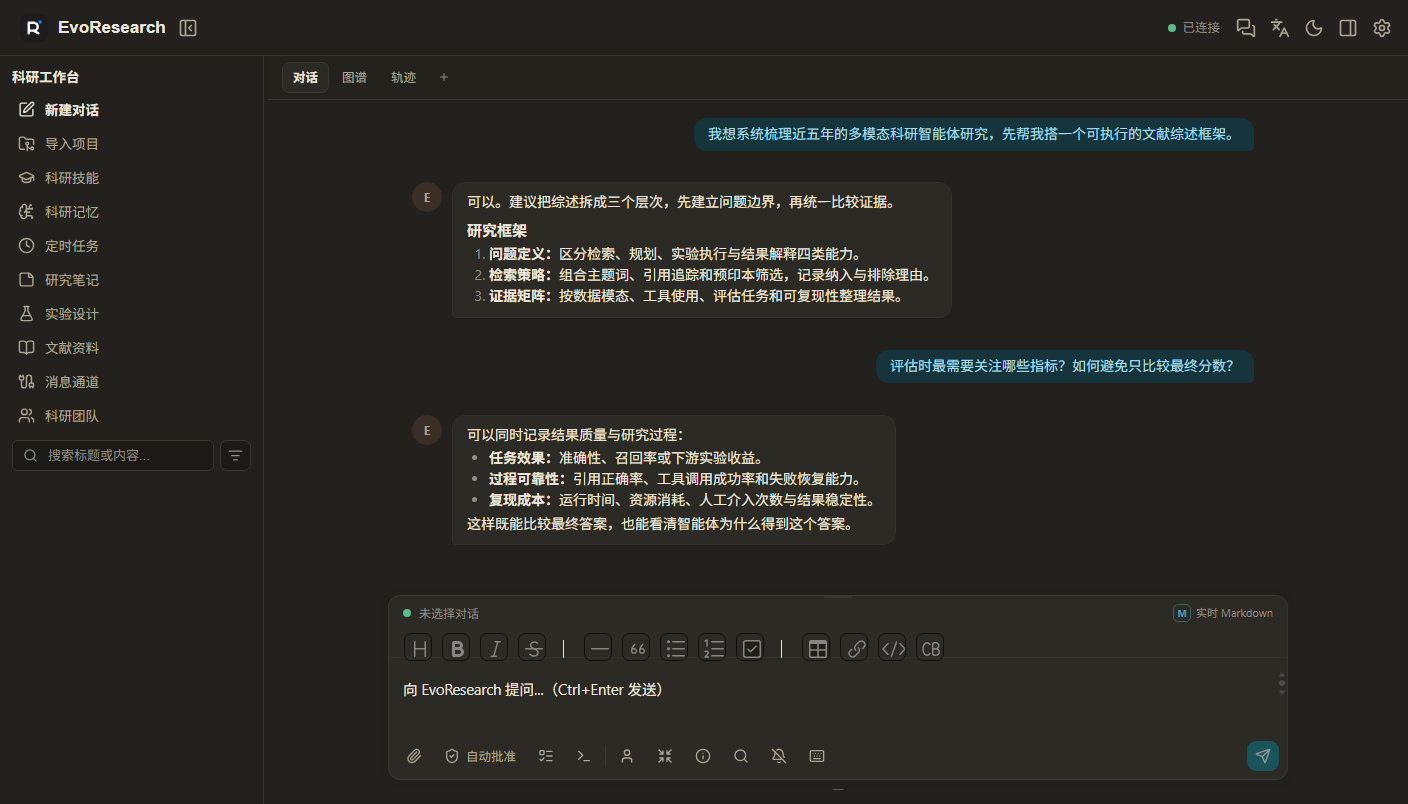Open the chat messages icon in header
Viewport: 1408px width, 804px height.
coord(1246,28)
